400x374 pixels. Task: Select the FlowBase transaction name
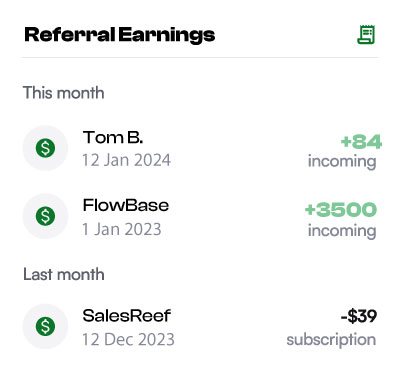(x=126, y=205)
